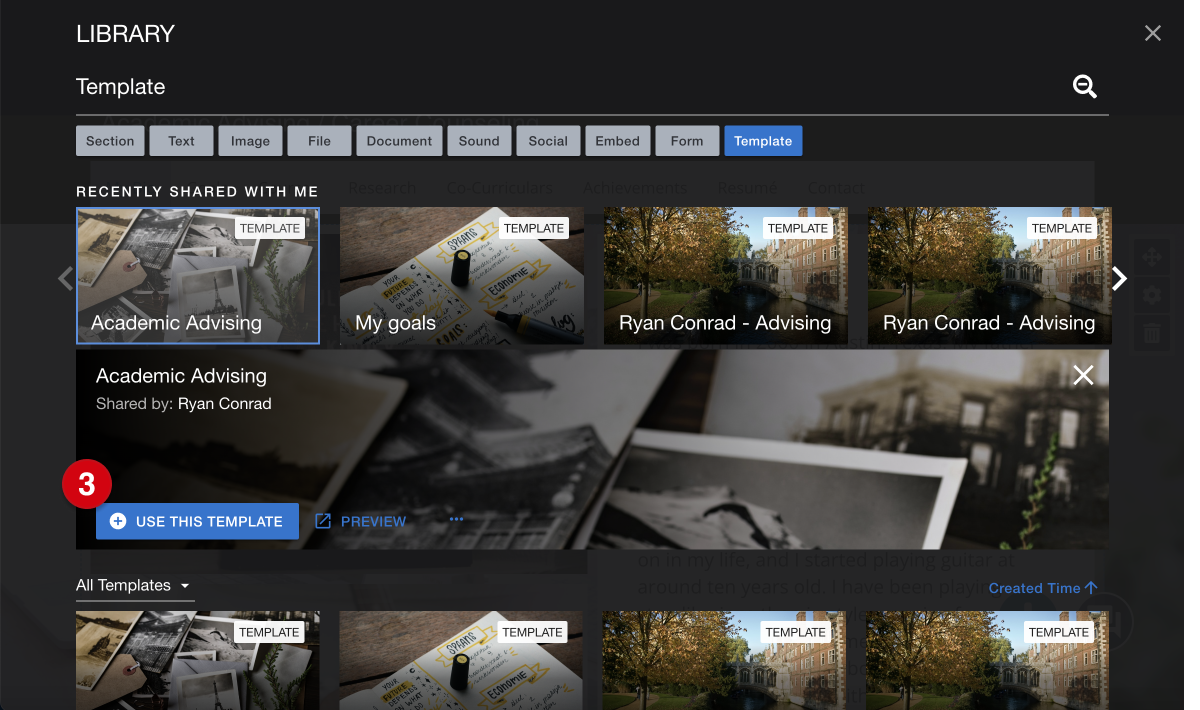Viewport: 1200px width, 710px height.
Task: Open the postcards thumbnail under All Templates
Action: pos(198,661)
